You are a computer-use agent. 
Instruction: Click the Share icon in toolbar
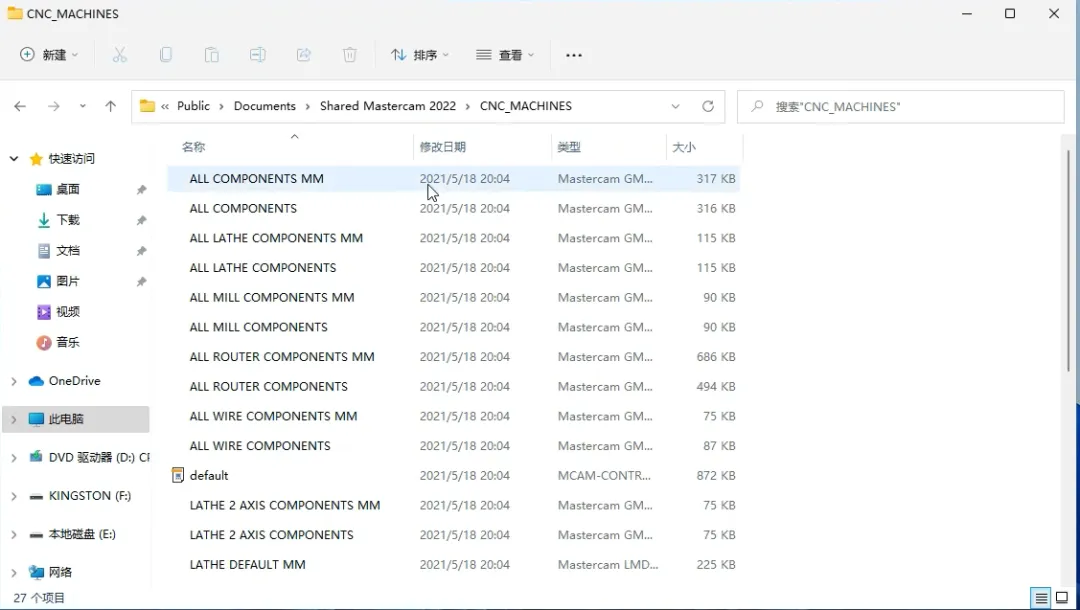304,55
